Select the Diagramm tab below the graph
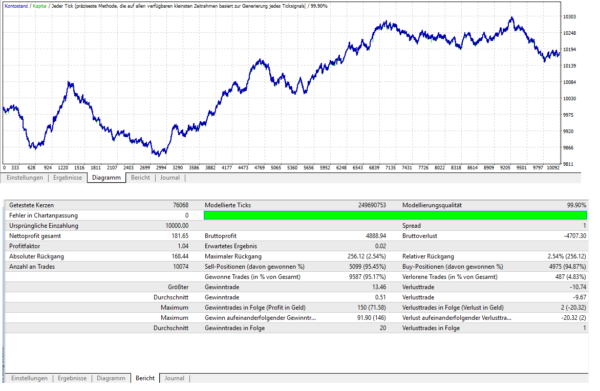600x391 pixels. (x=106, y=178)
